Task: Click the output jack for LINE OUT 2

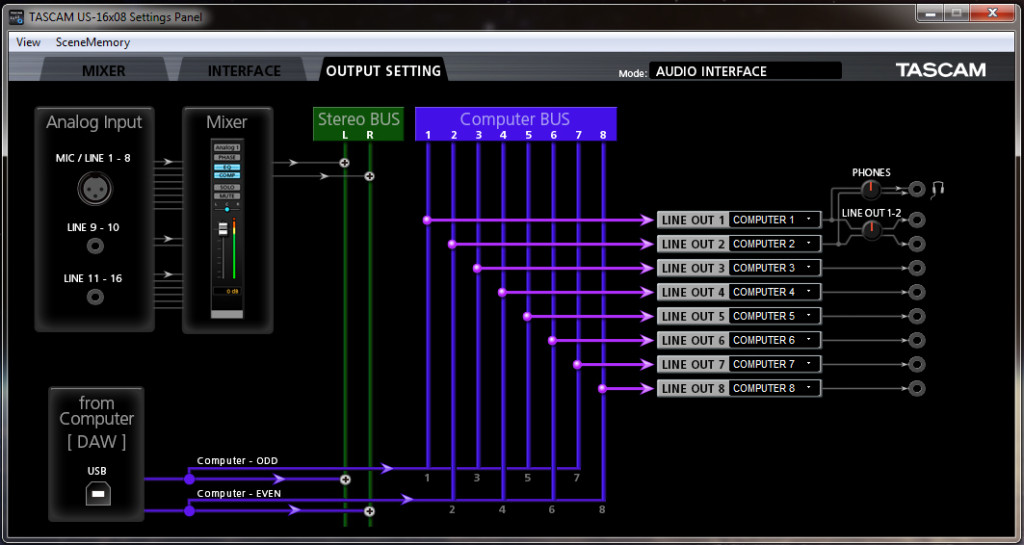Action: pyautogui.click(x=917, y=244)
